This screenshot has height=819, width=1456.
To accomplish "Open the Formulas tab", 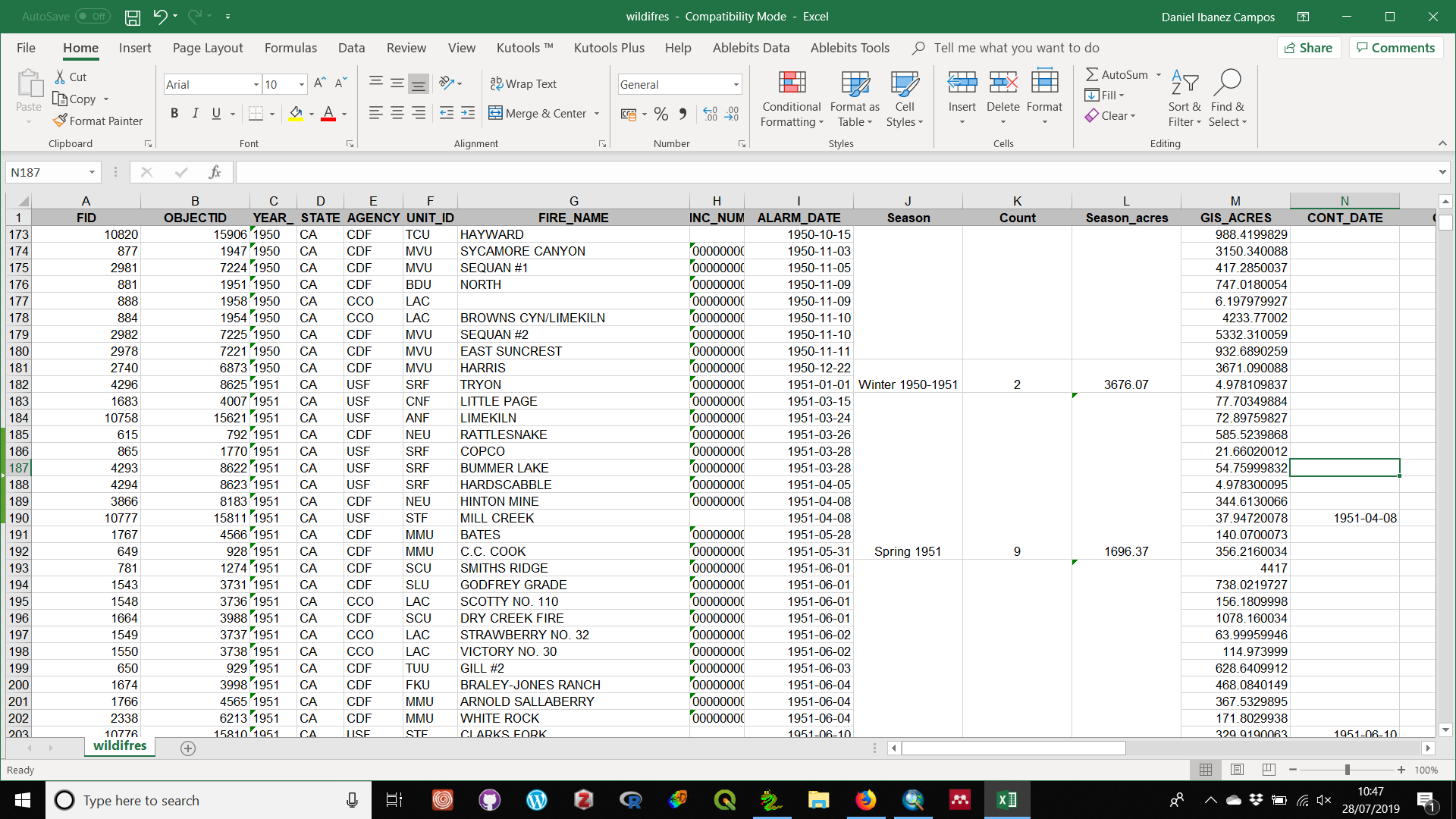I will [290, 48].
